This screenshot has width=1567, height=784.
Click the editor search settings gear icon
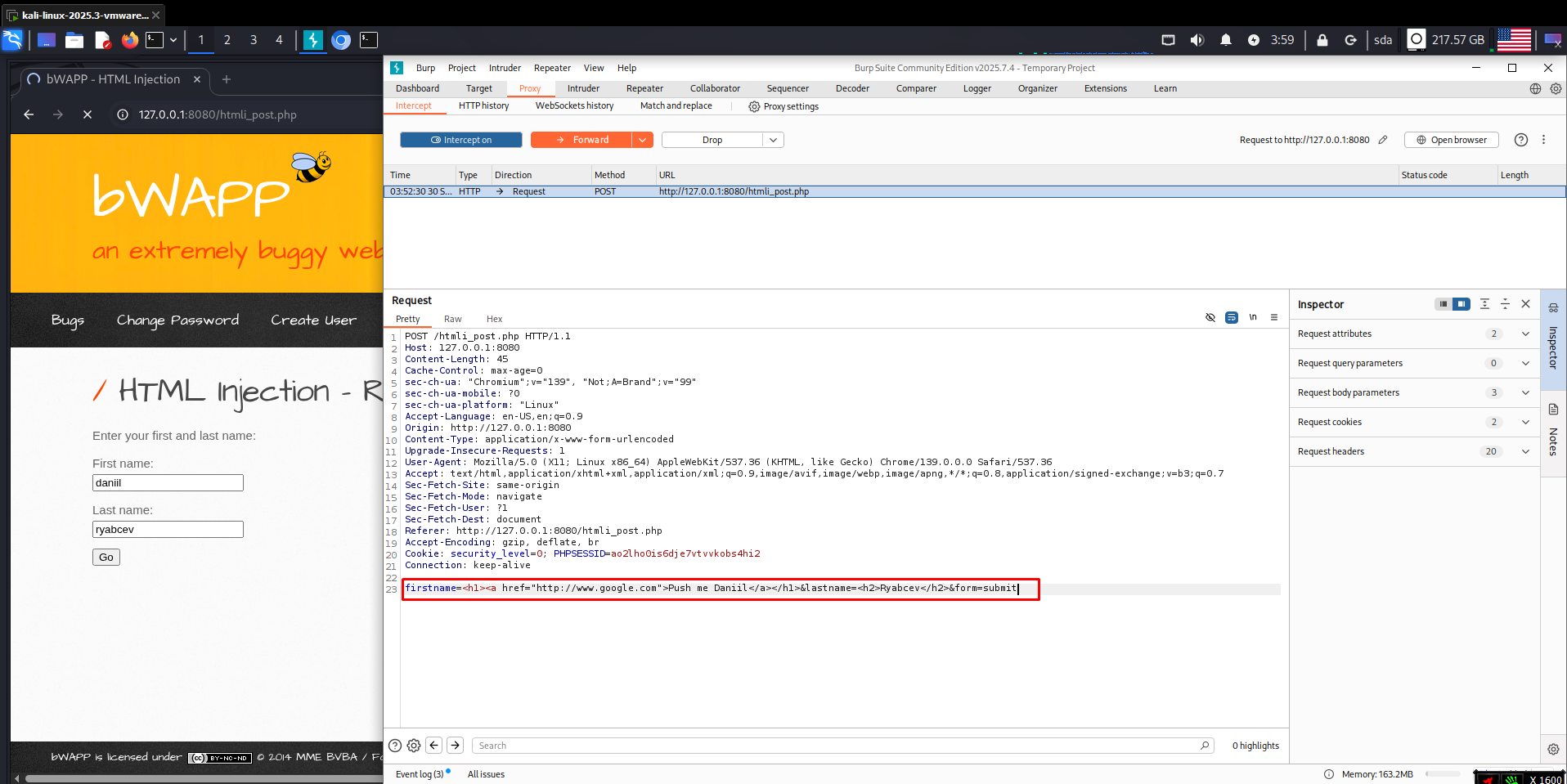[x=414, y=746]
